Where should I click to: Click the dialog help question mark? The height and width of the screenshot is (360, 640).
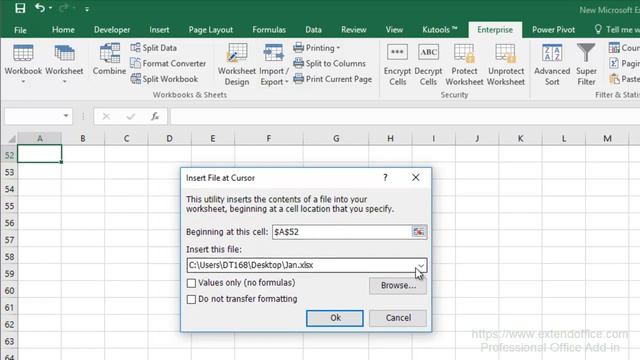385,178
